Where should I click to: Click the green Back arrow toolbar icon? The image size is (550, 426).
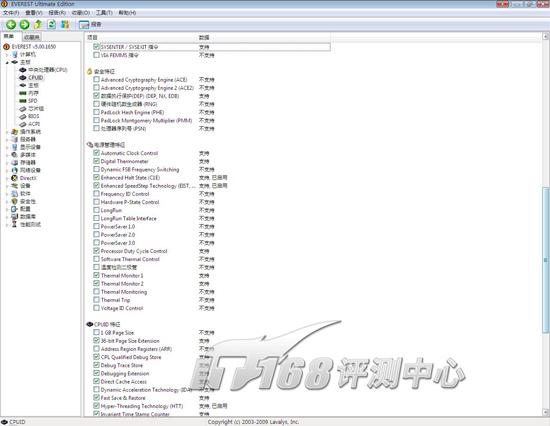point(11,24)
